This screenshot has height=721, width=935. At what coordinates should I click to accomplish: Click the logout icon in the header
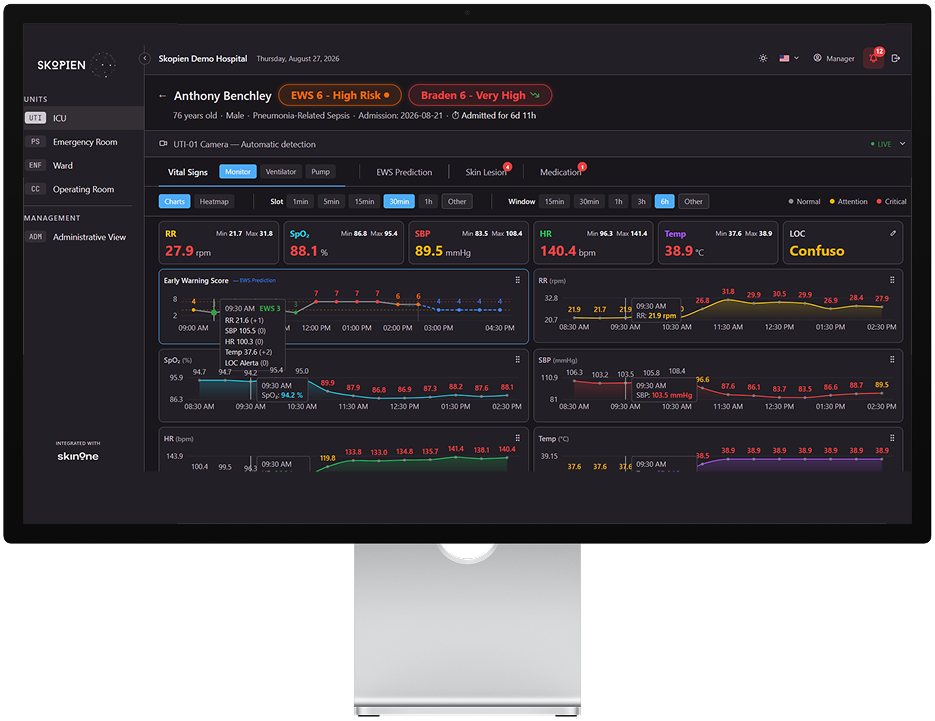click(x=896, y=58)
